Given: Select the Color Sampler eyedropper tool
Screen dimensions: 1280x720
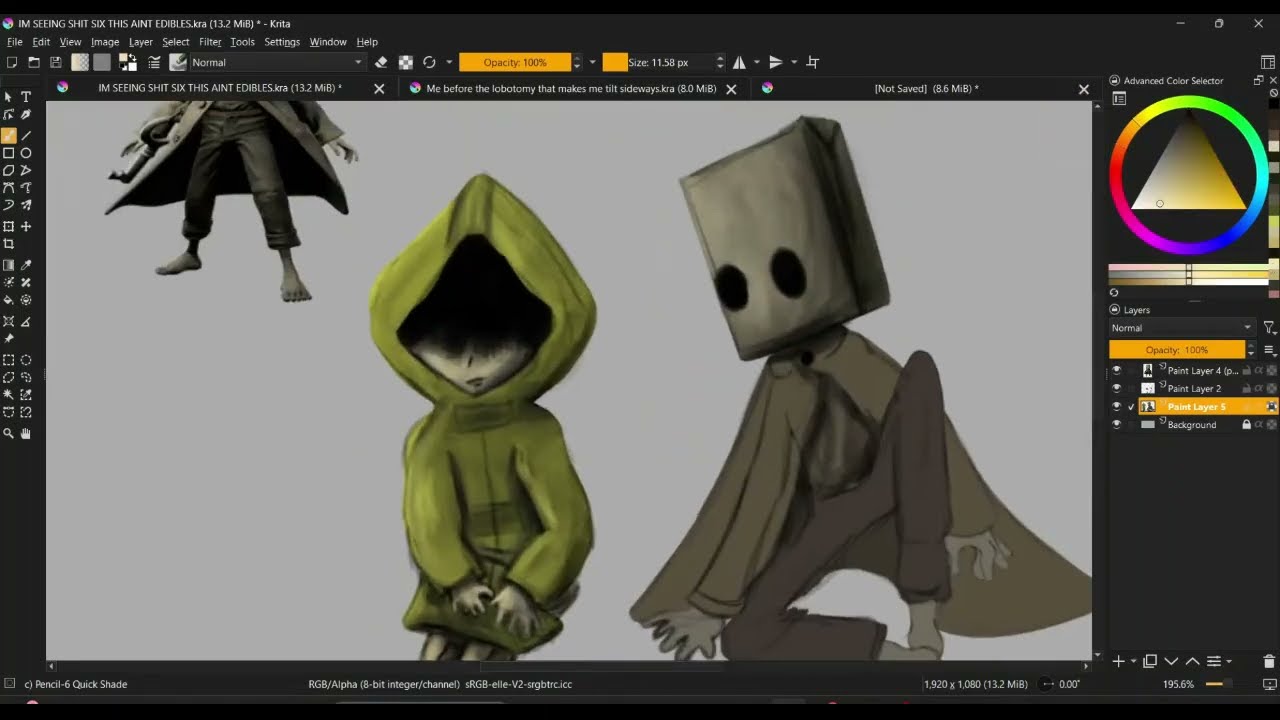Looking at the screenshot, I should (26, 265).
